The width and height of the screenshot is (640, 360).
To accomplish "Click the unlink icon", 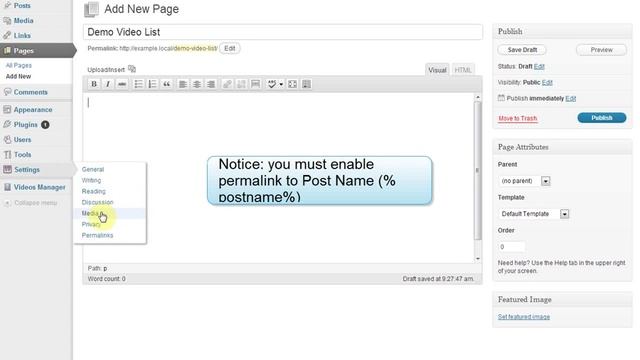I will (241, 84).
